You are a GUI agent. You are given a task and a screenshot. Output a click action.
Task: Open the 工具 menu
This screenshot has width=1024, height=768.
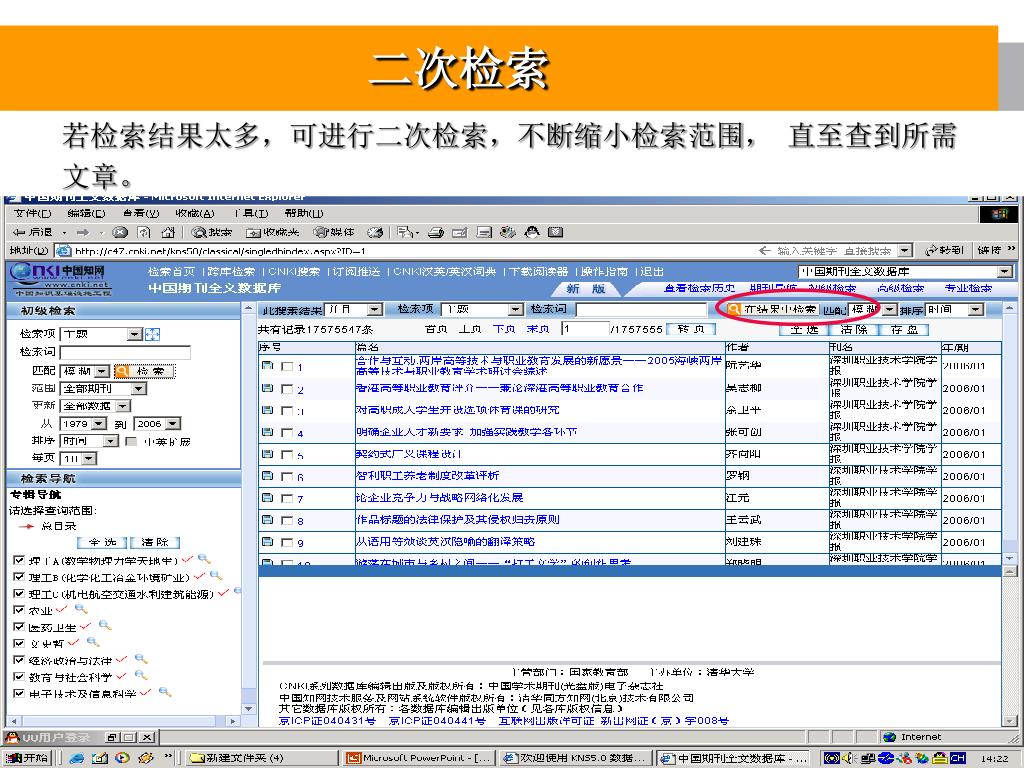click(x=251, y=214)
